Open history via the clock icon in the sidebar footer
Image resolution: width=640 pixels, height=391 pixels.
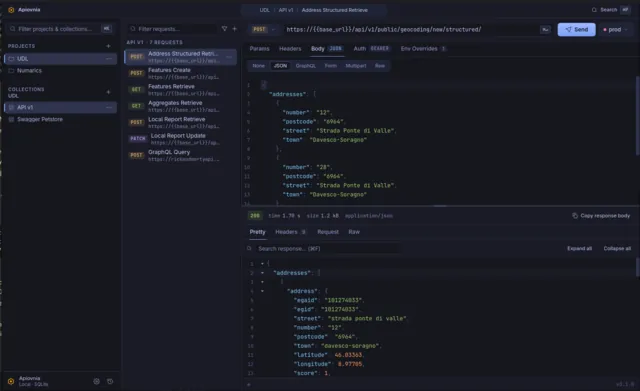(x=110, y=381)
